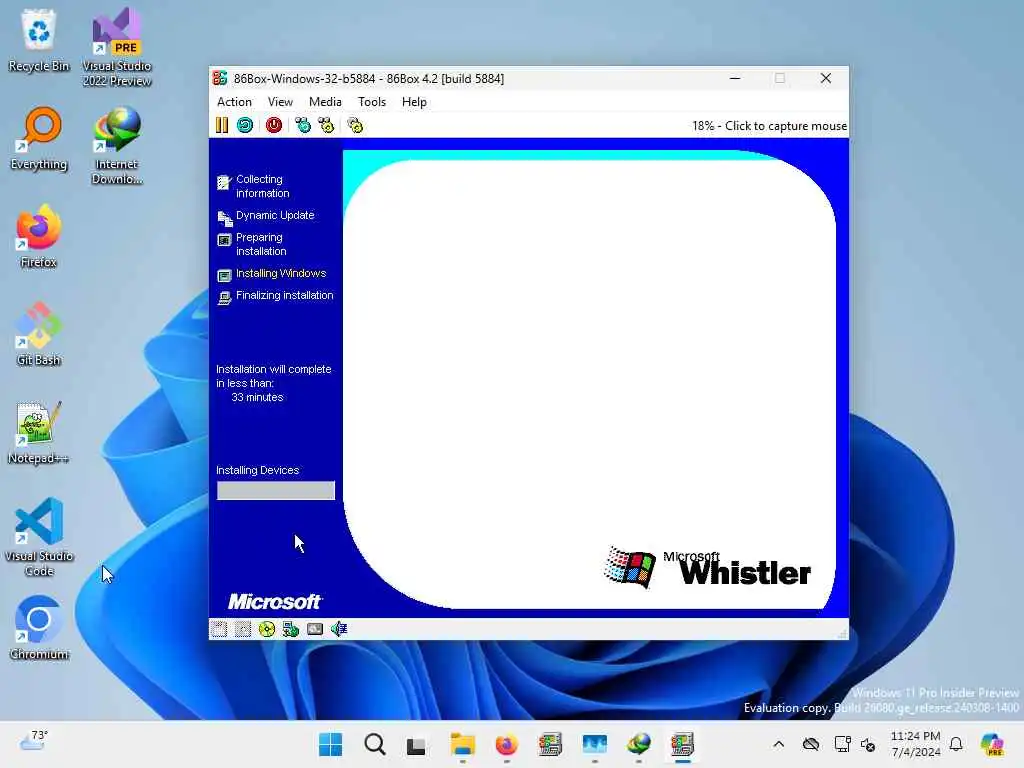Select the Recycle Bin desktop icon
This screenshot has height=768, width=1024.
39,40
